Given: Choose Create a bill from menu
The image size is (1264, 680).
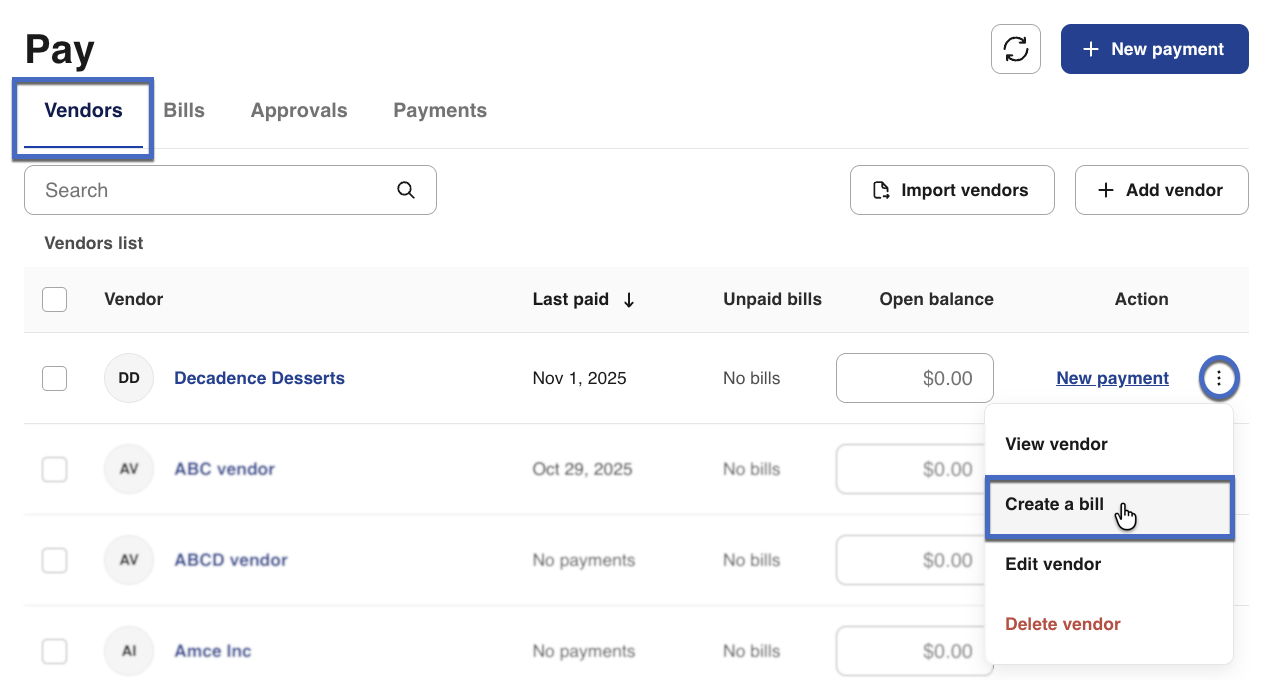Looking at the screenshot, I should pos(1055,504).
